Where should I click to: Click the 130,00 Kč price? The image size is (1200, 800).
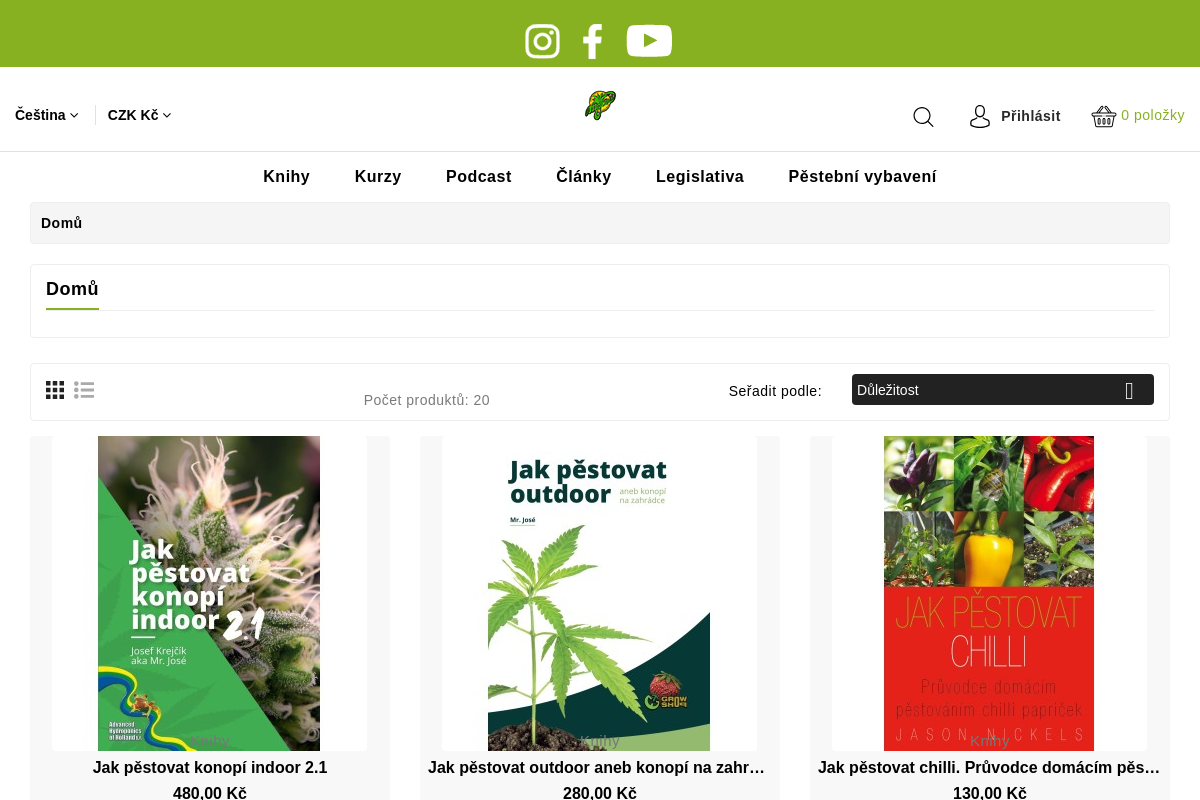990,793
